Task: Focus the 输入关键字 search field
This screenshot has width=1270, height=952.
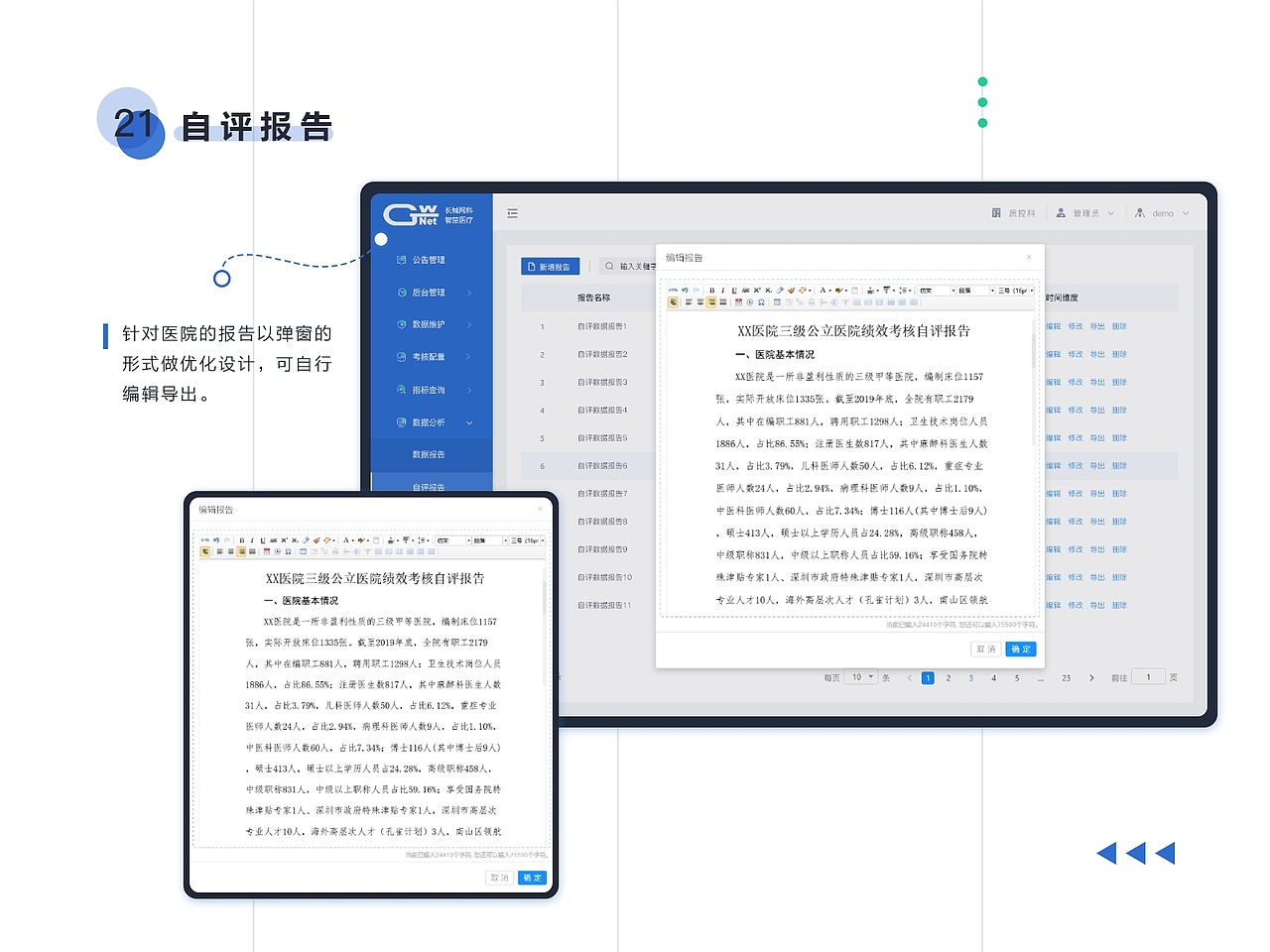Action: coord(629,267)
